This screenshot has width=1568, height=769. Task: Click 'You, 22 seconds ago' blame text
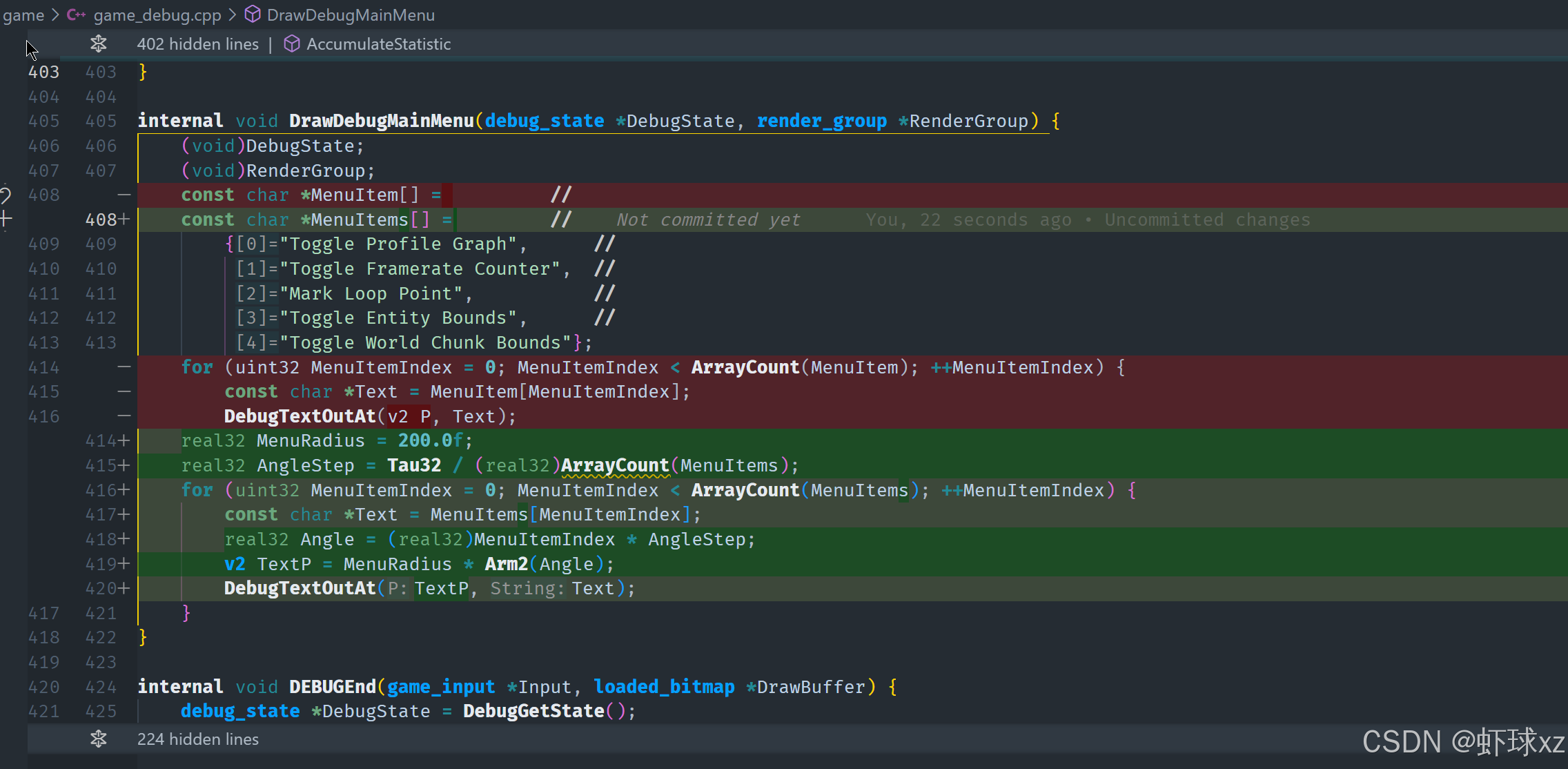(968, 220)
